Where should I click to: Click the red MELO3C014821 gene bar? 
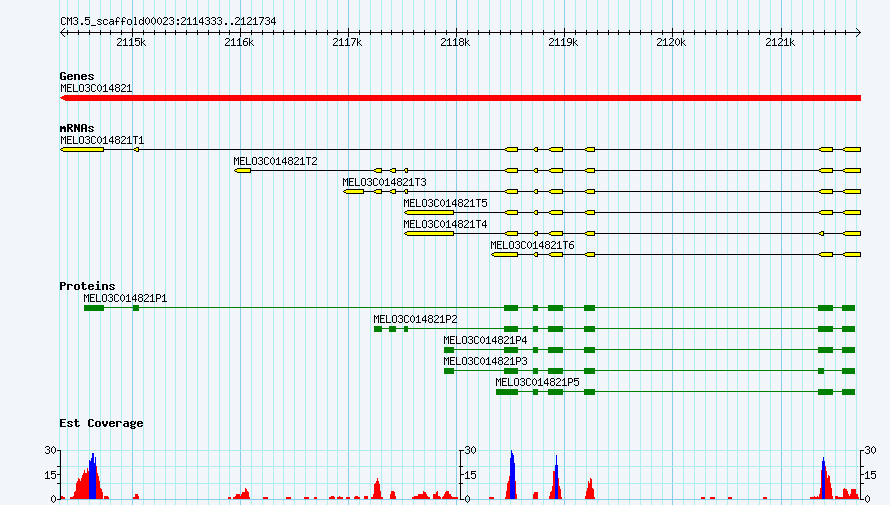point(460,98)
